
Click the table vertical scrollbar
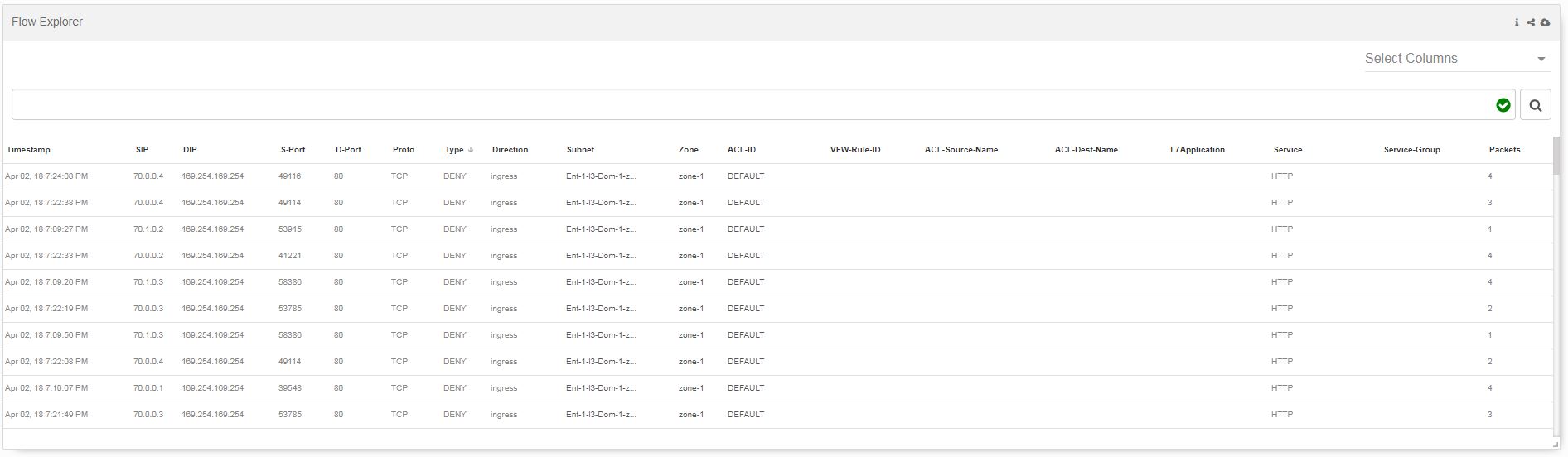[1556, 157]
